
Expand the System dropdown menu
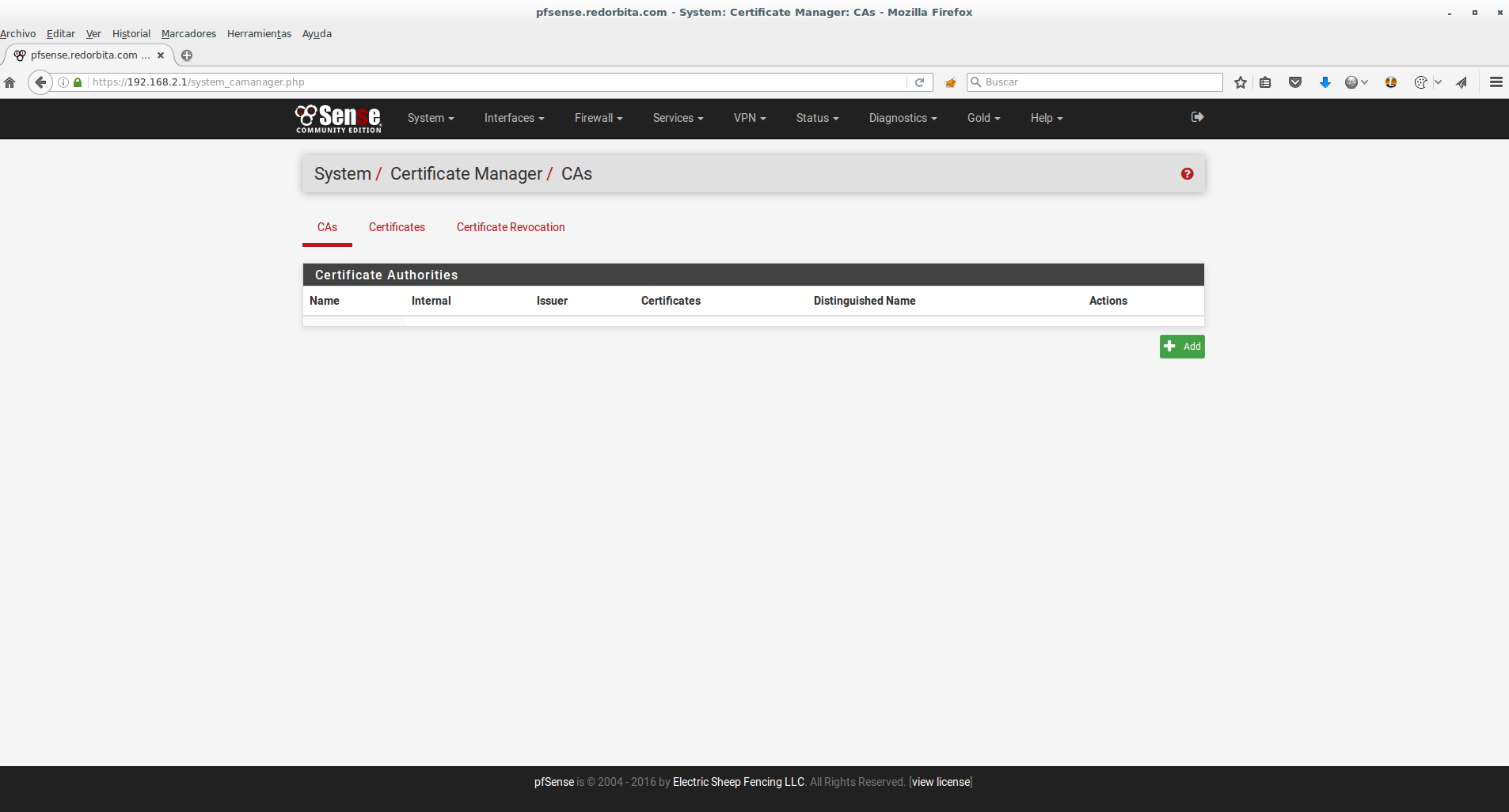[430, 118]
